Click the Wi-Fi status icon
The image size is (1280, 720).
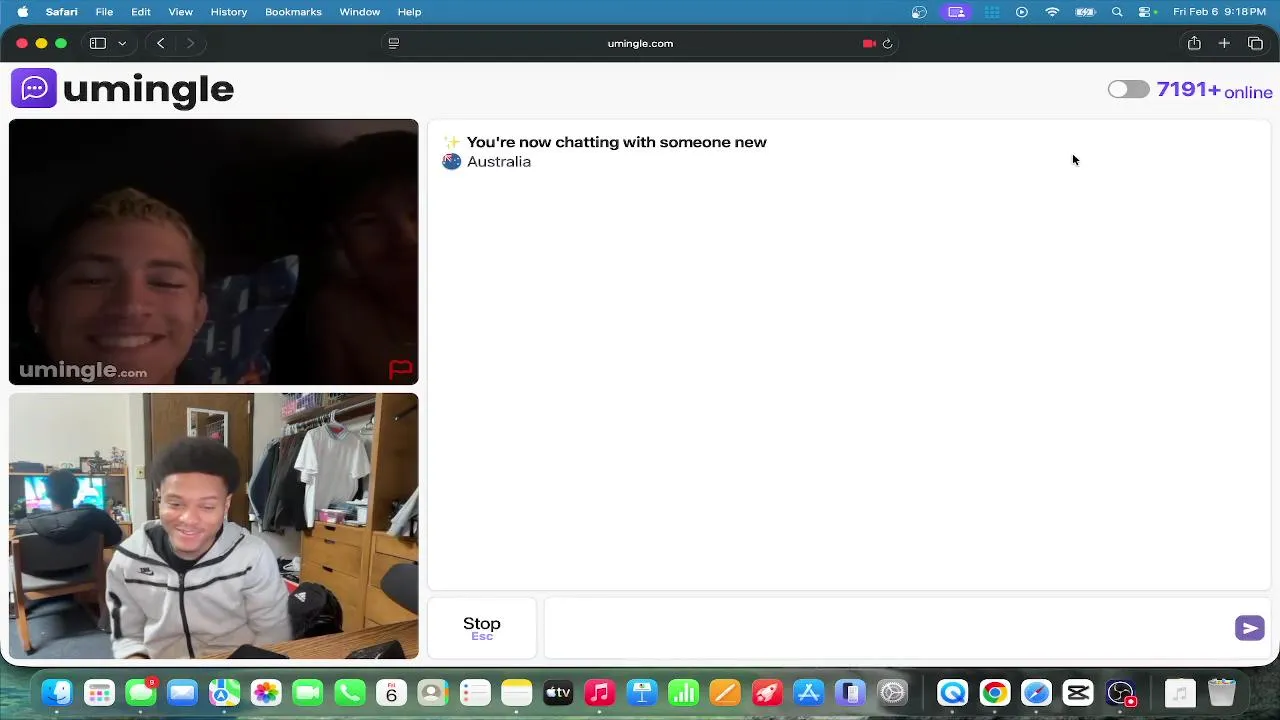(1052, 12)
